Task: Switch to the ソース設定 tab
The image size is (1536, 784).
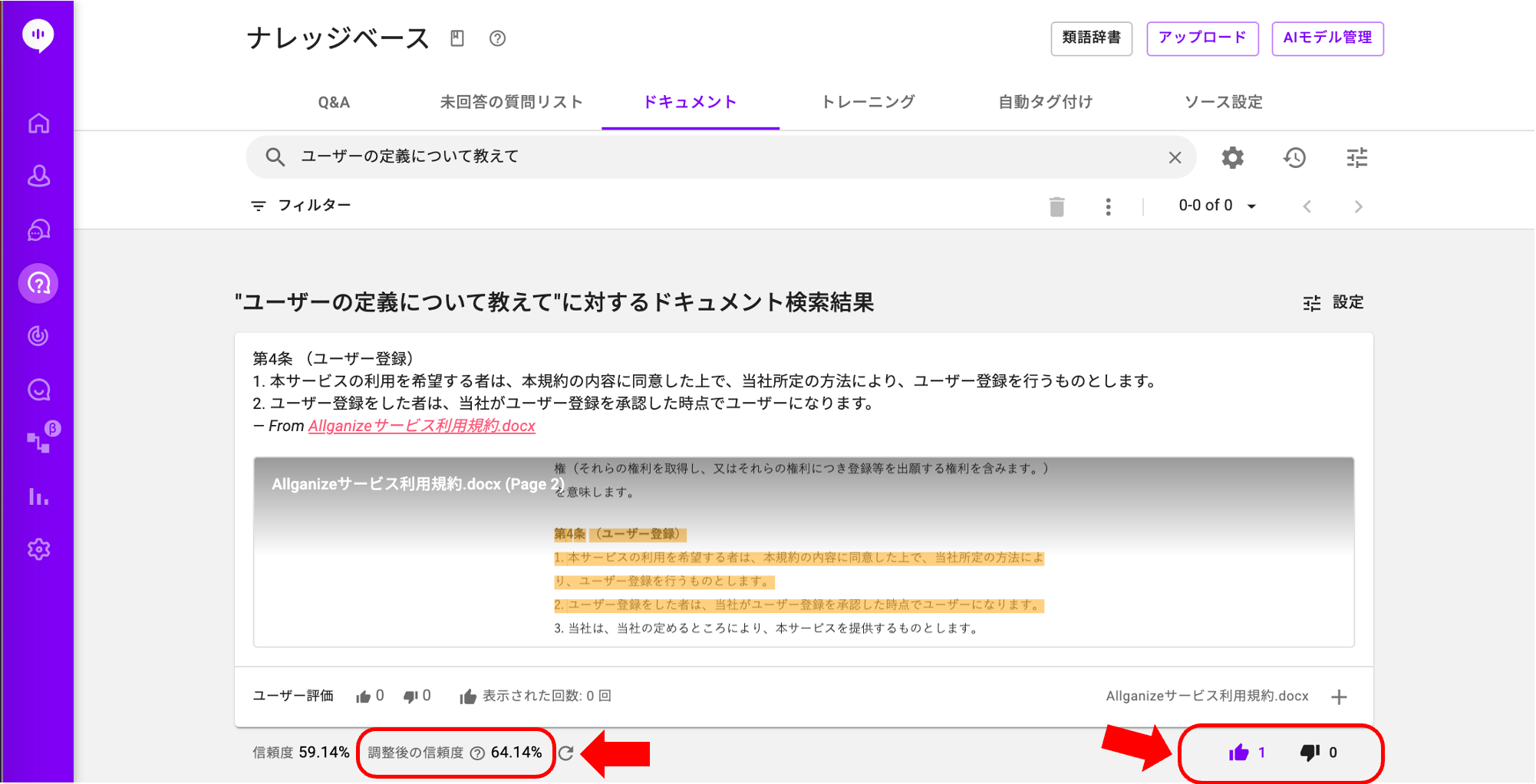Action: [1224, 102]
